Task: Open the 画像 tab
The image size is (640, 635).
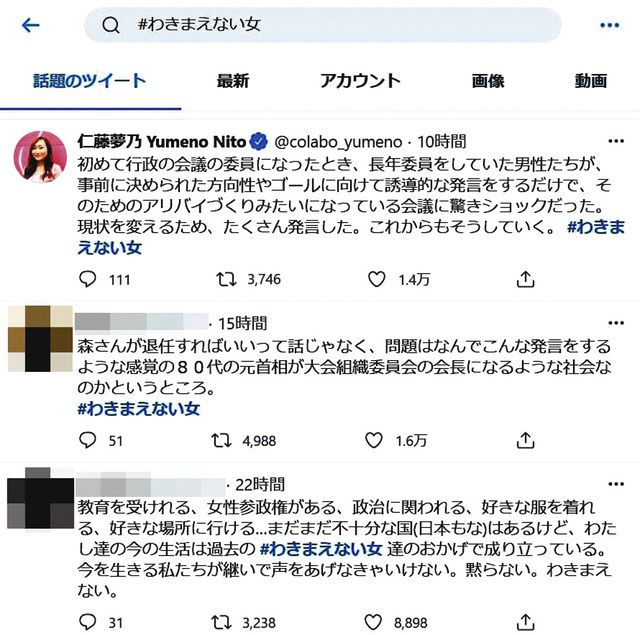Action: (488, 81)
